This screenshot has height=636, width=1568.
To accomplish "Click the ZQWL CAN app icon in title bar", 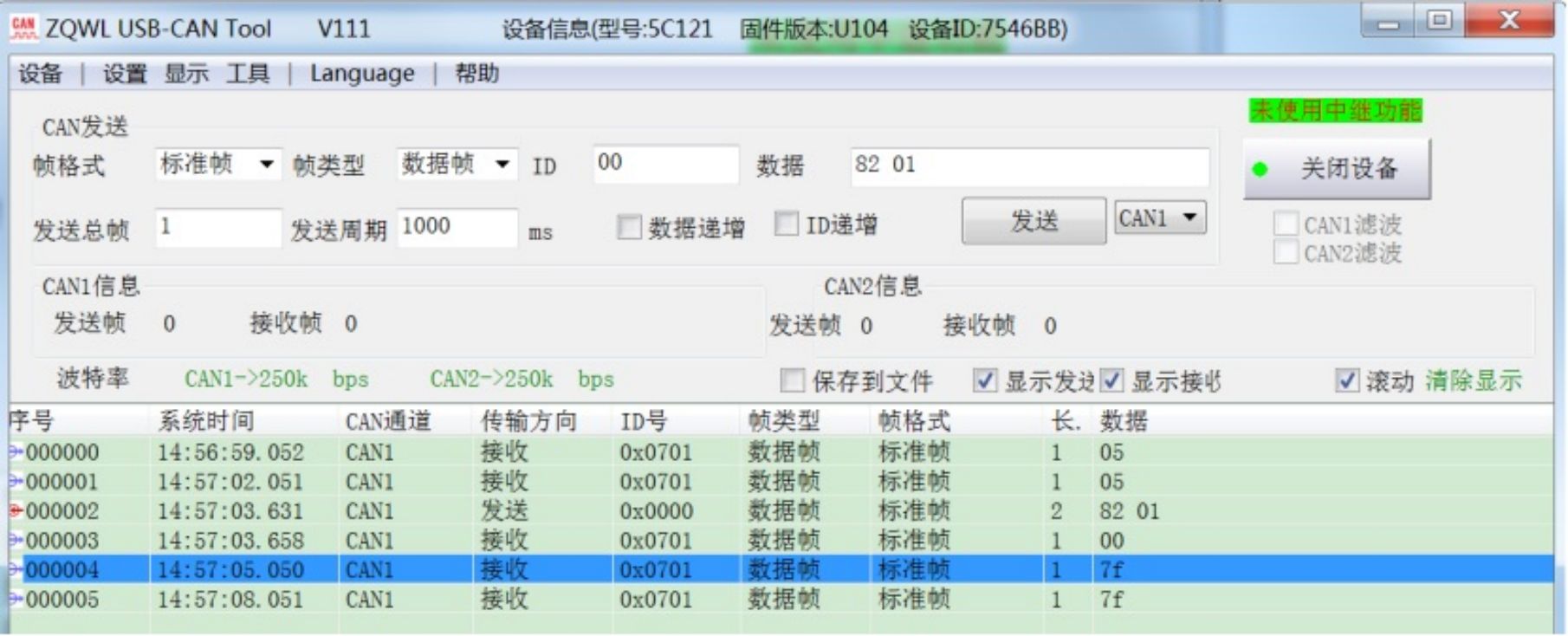I will tap(23, 28).
